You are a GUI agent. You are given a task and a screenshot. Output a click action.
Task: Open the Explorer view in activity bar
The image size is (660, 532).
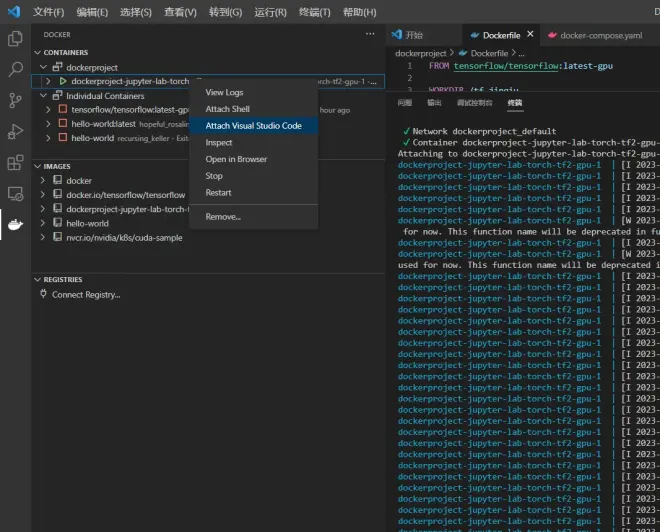[15, 39]
